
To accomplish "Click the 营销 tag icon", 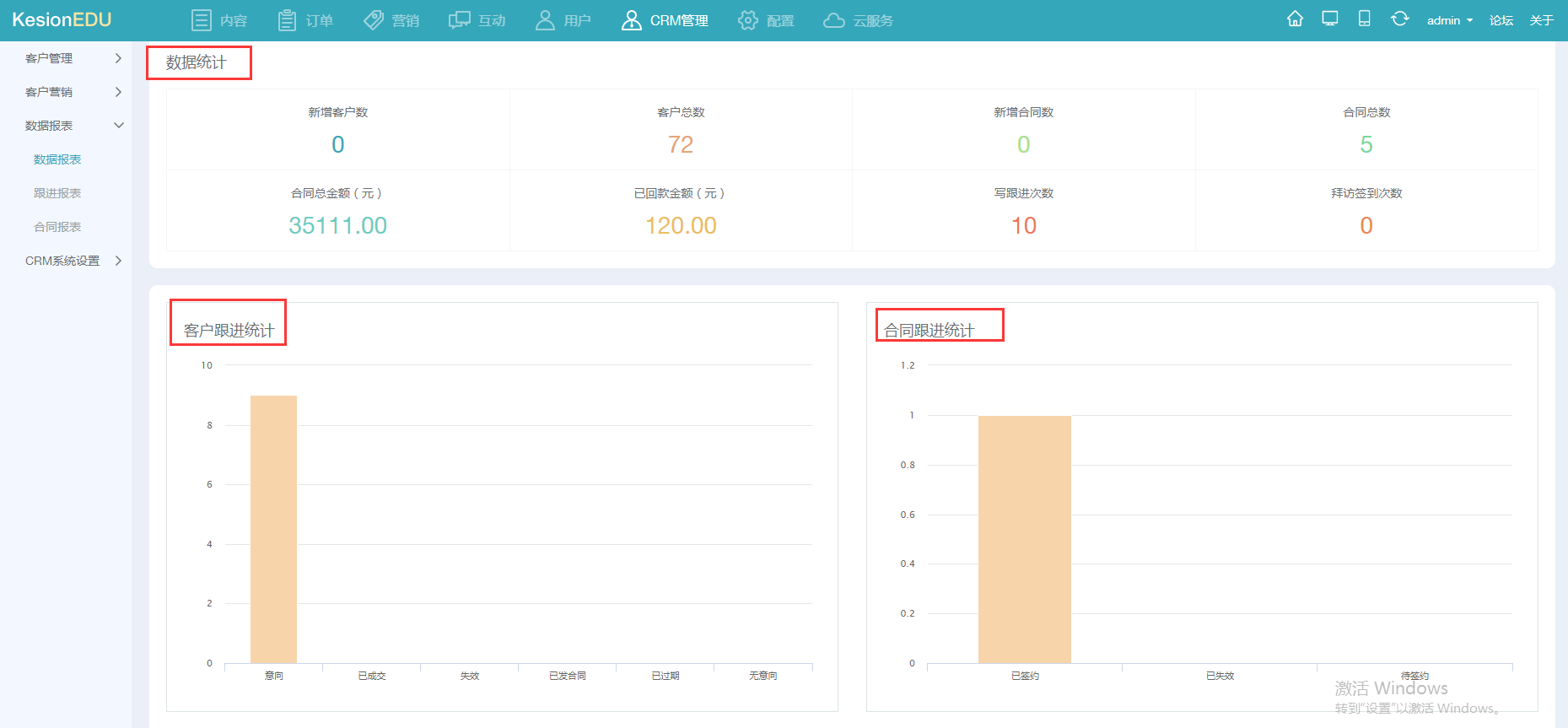I will pyautogui.click(x=373, y=20).
